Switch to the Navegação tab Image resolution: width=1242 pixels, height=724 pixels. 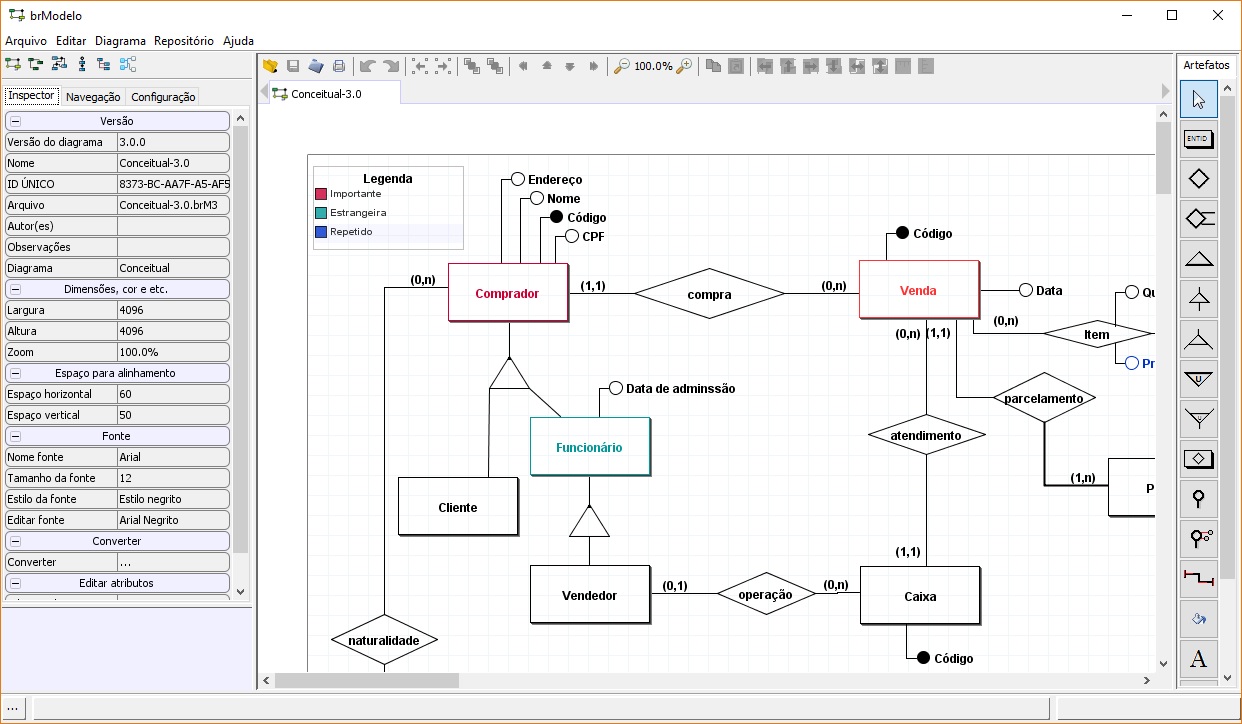(x=93, y=97)
